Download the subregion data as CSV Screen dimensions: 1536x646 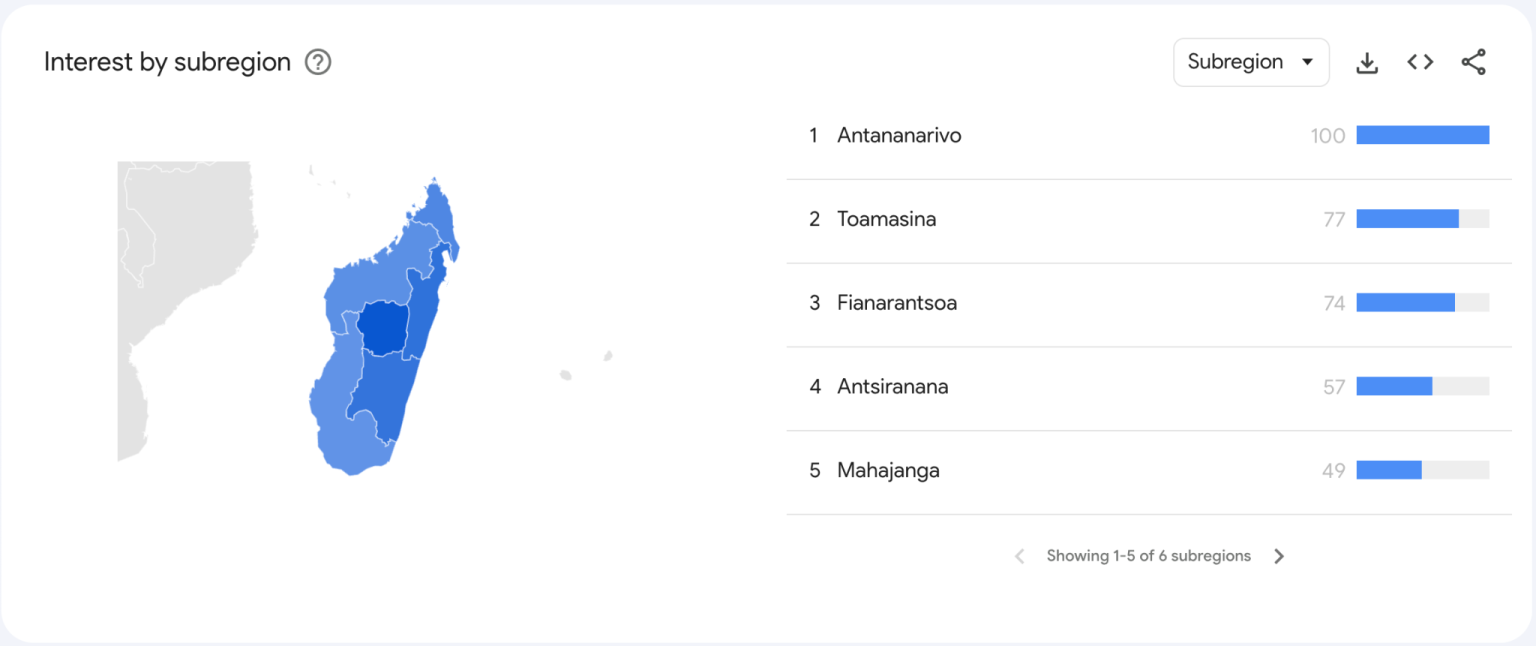(1367, 62)
